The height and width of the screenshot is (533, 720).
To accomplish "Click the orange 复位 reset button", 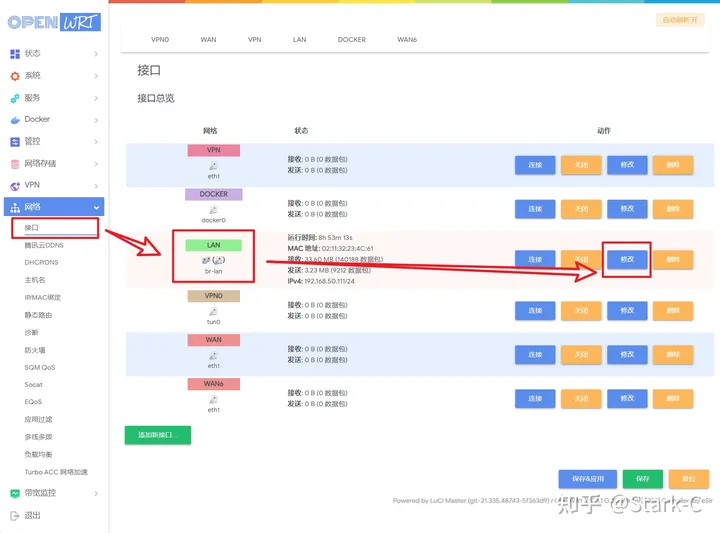I will point(689,479).
